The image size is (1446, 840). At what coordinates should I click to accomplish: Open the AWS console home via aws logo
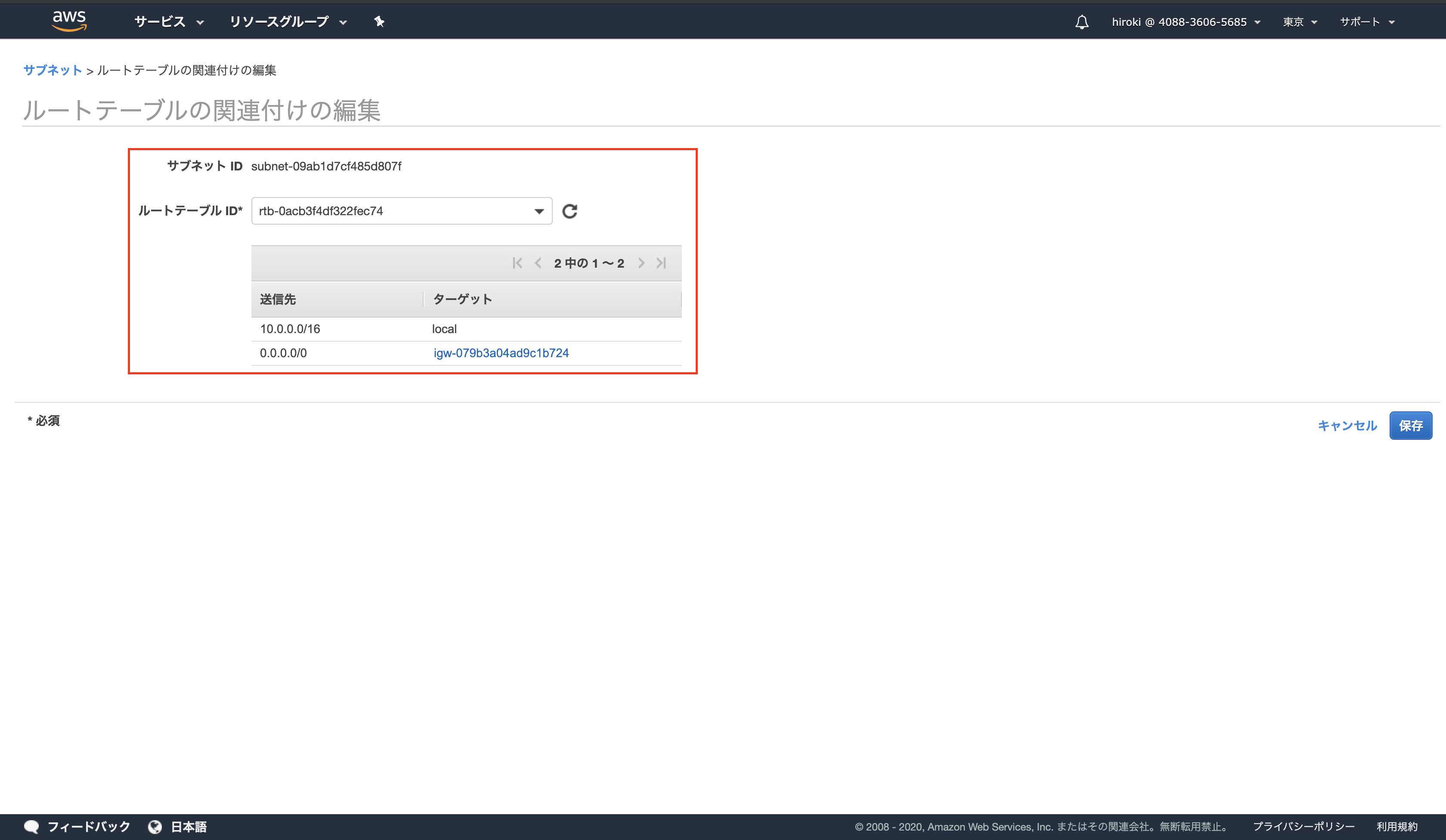pos(69,21)
